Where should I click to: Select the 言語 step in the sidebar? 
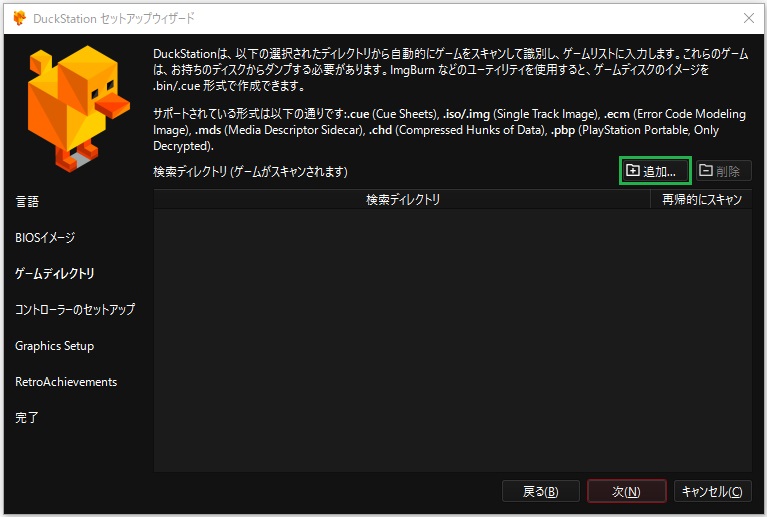(27, 202)
